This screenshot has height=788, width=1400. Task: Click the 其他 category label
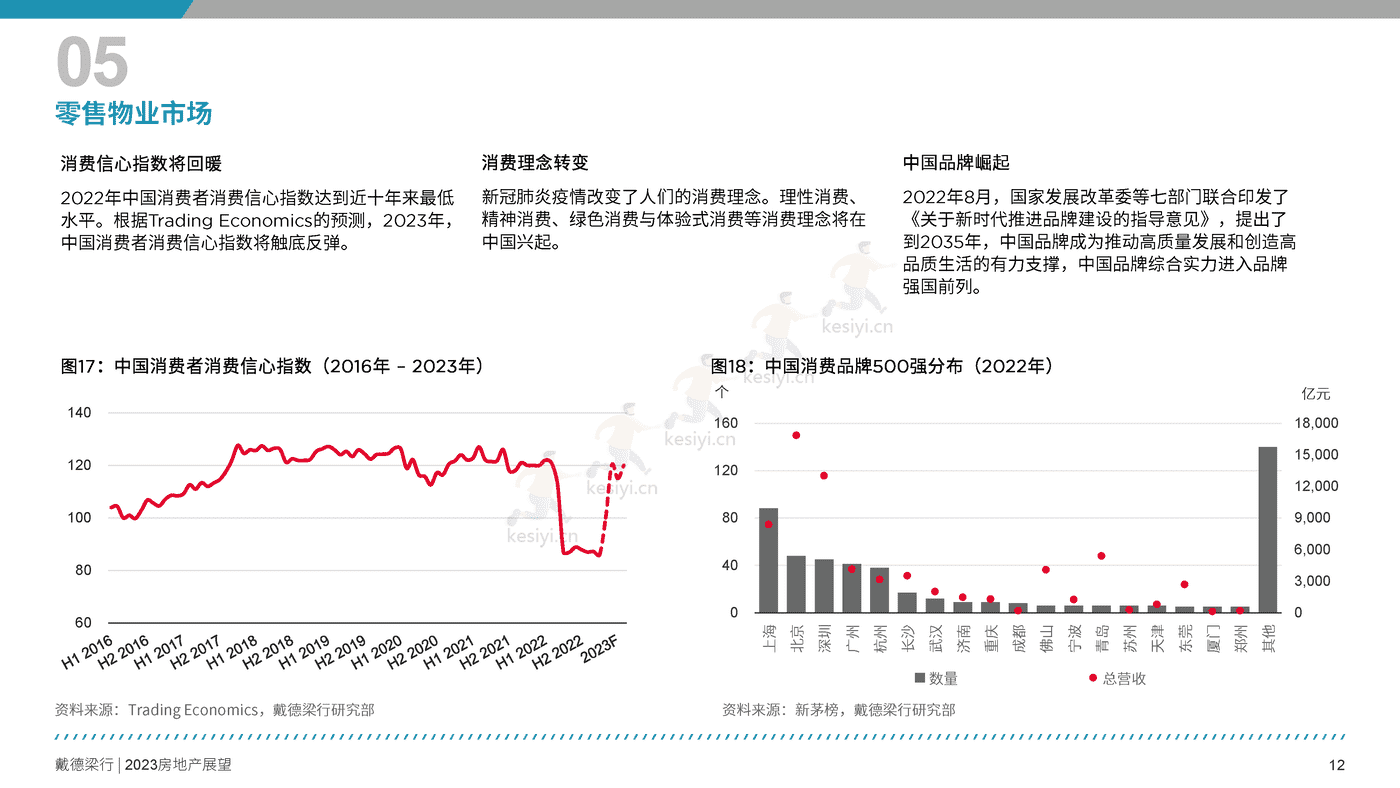click(1268, 638)
